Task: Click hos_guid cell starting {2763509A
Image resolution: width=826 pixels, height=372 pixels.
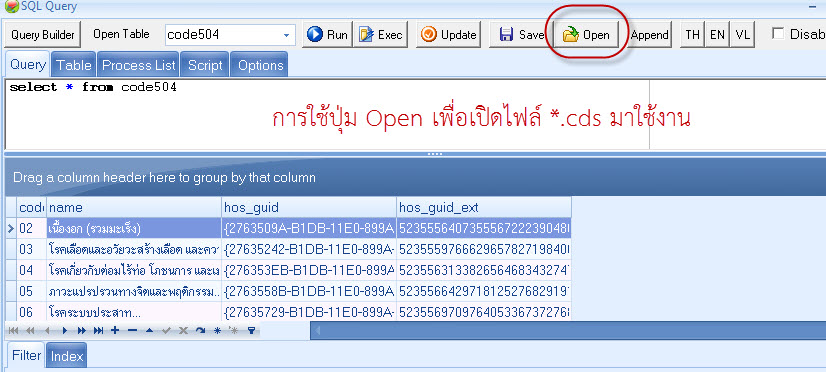Action: [309, 228]
